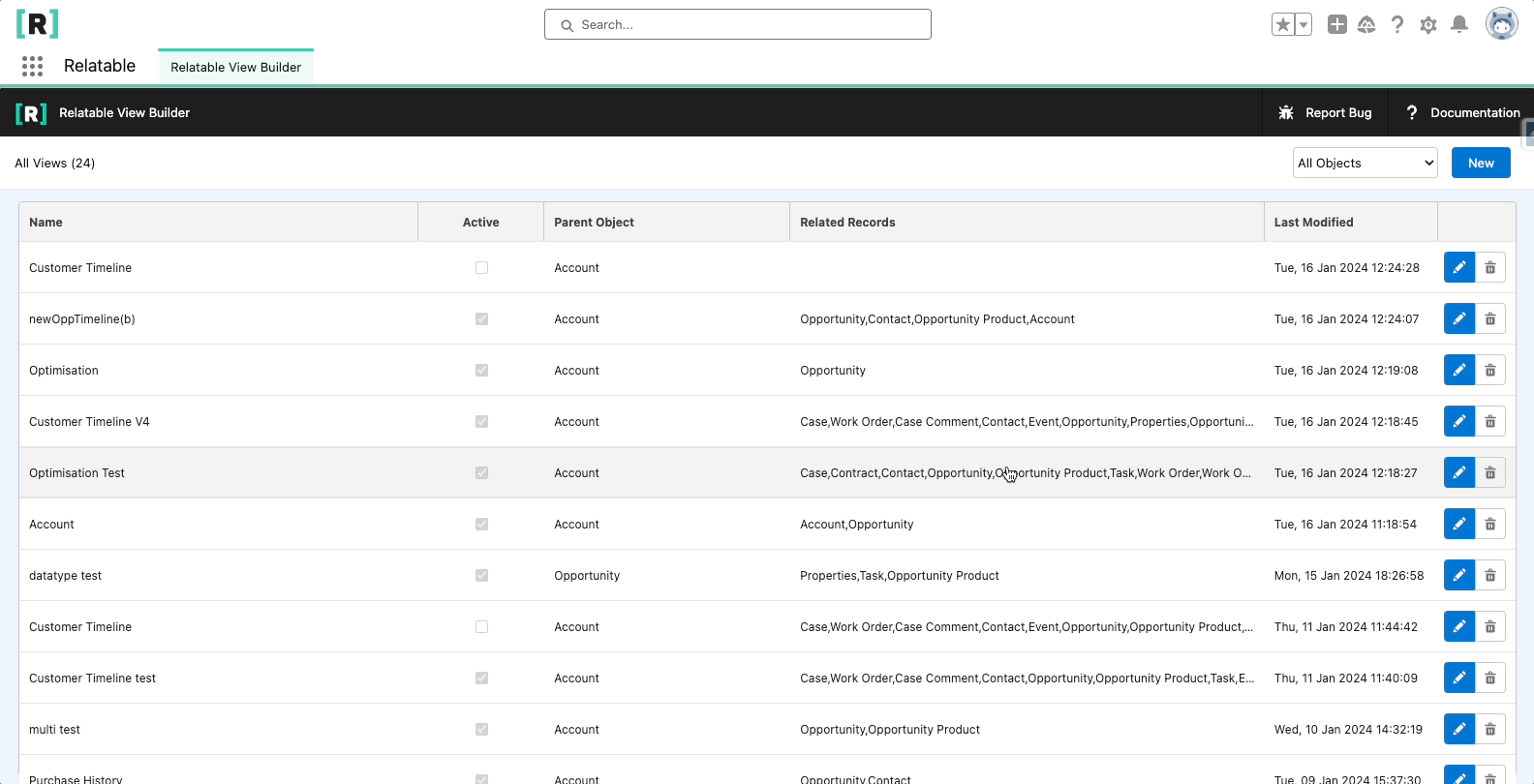Open the Documentation link
The image size is (1534, 784).
1462,112
